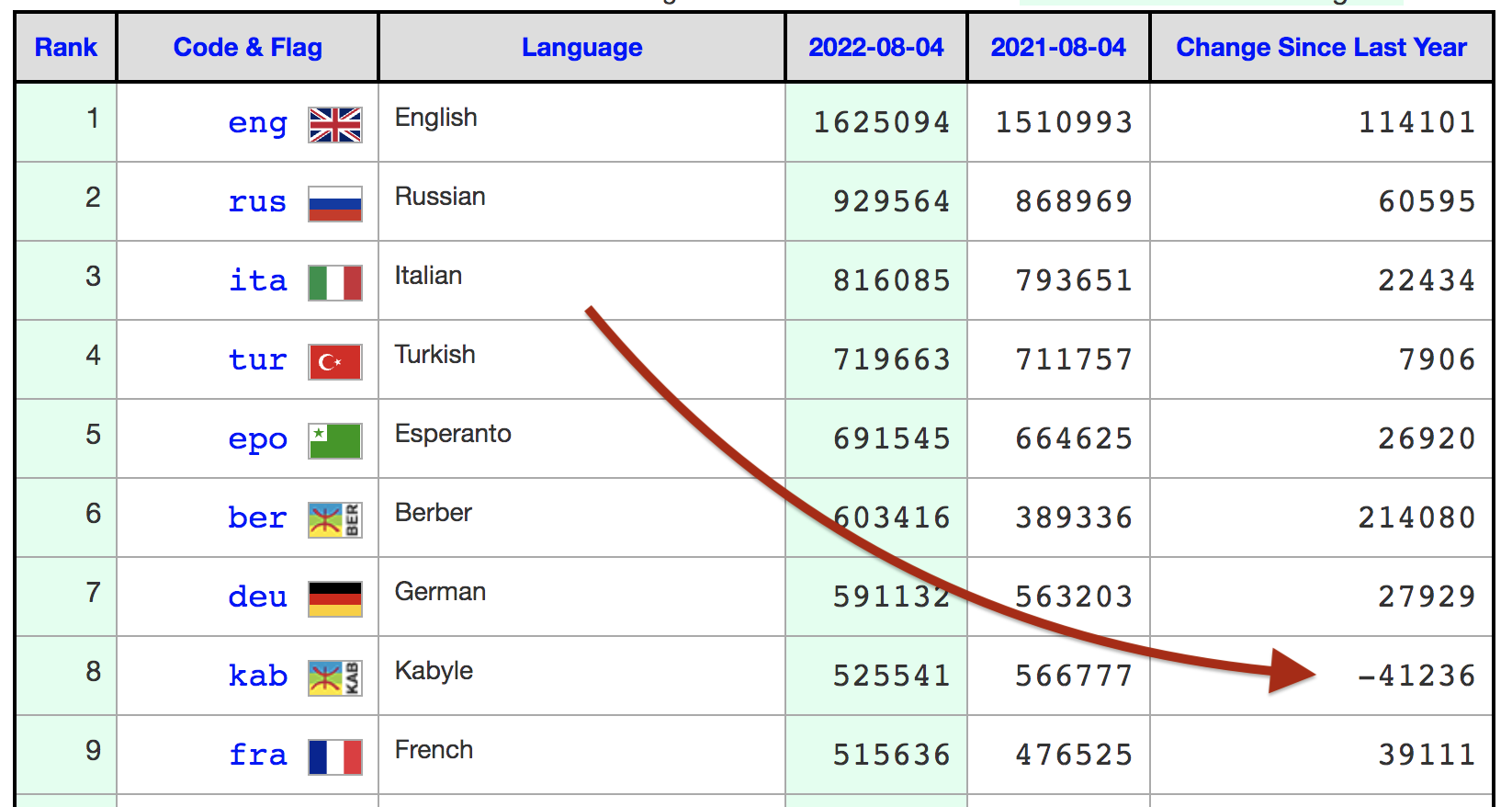Sort by the Language column header

click(582, 47)
